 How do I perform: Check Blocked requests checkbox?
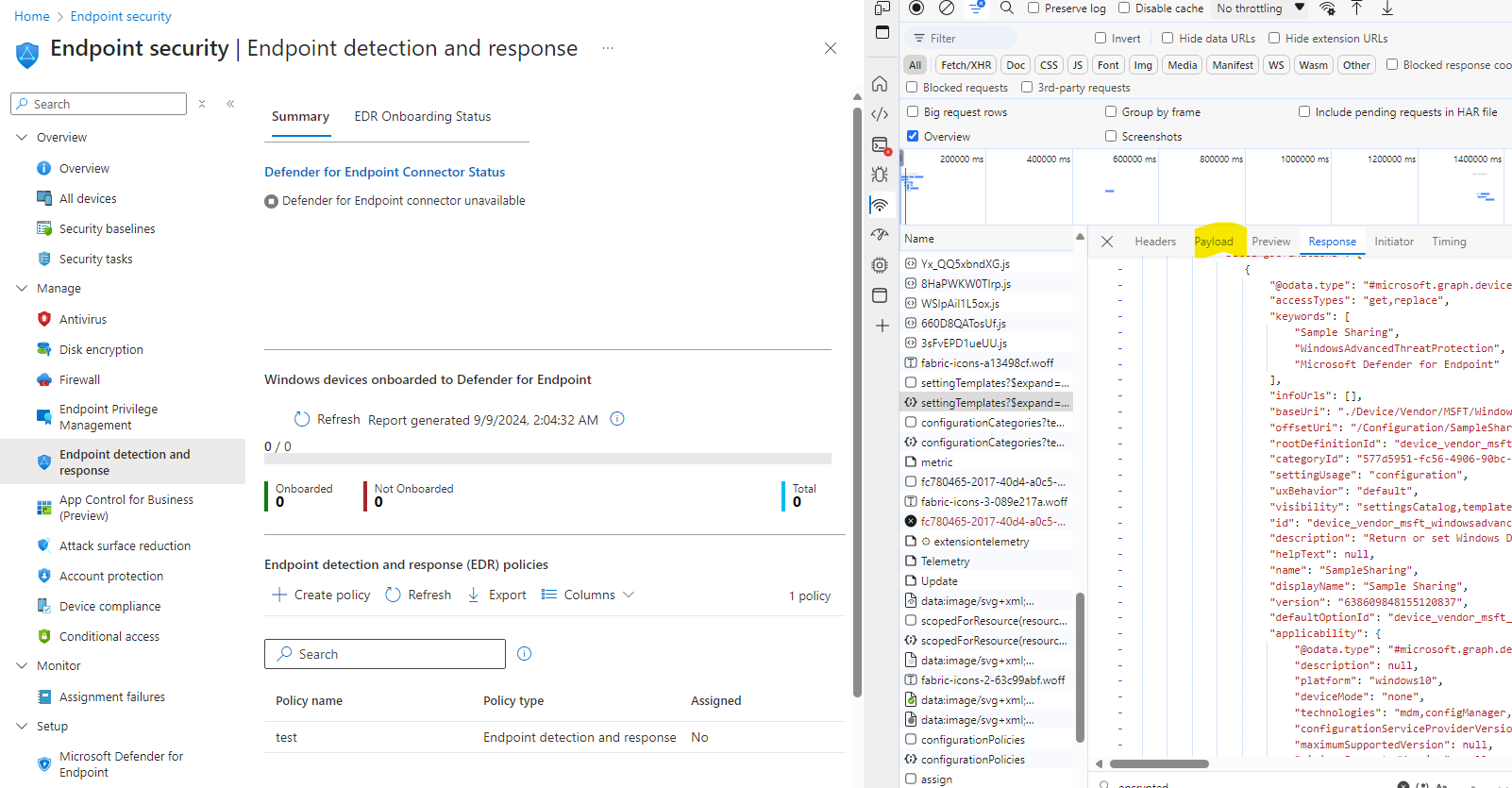(x=913, y=87)
